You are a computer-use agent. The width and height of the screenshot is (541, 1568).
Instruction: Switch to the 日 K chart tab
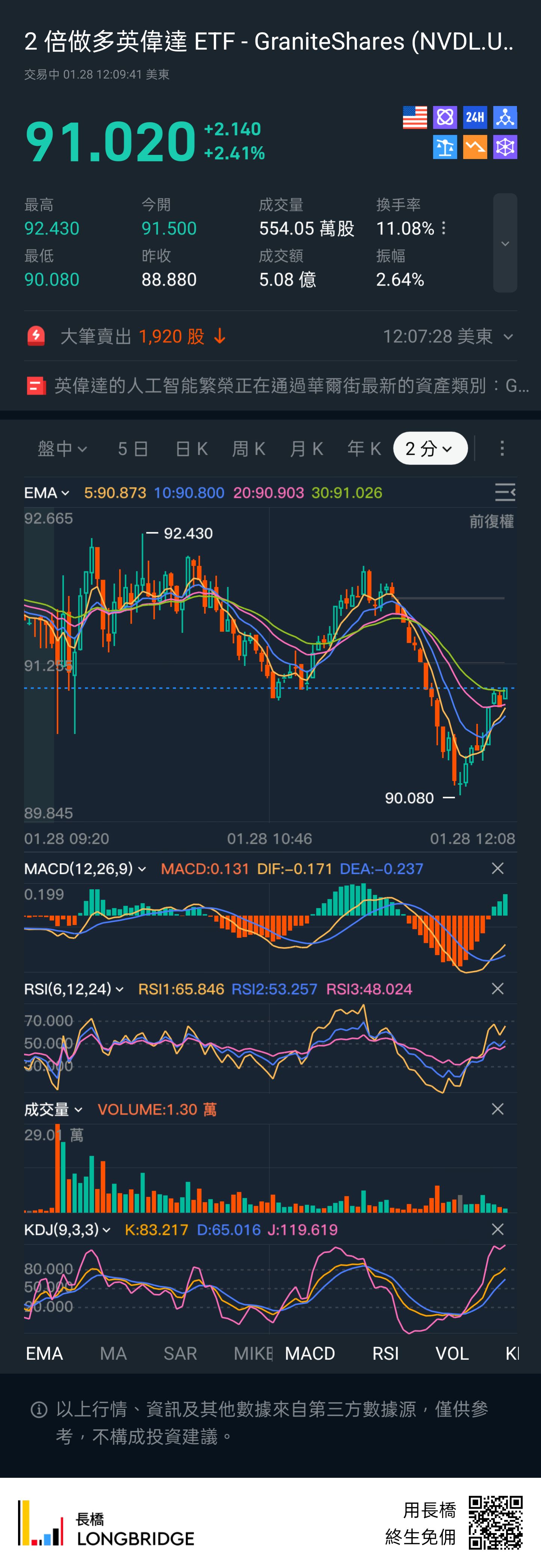pos(191,449)
